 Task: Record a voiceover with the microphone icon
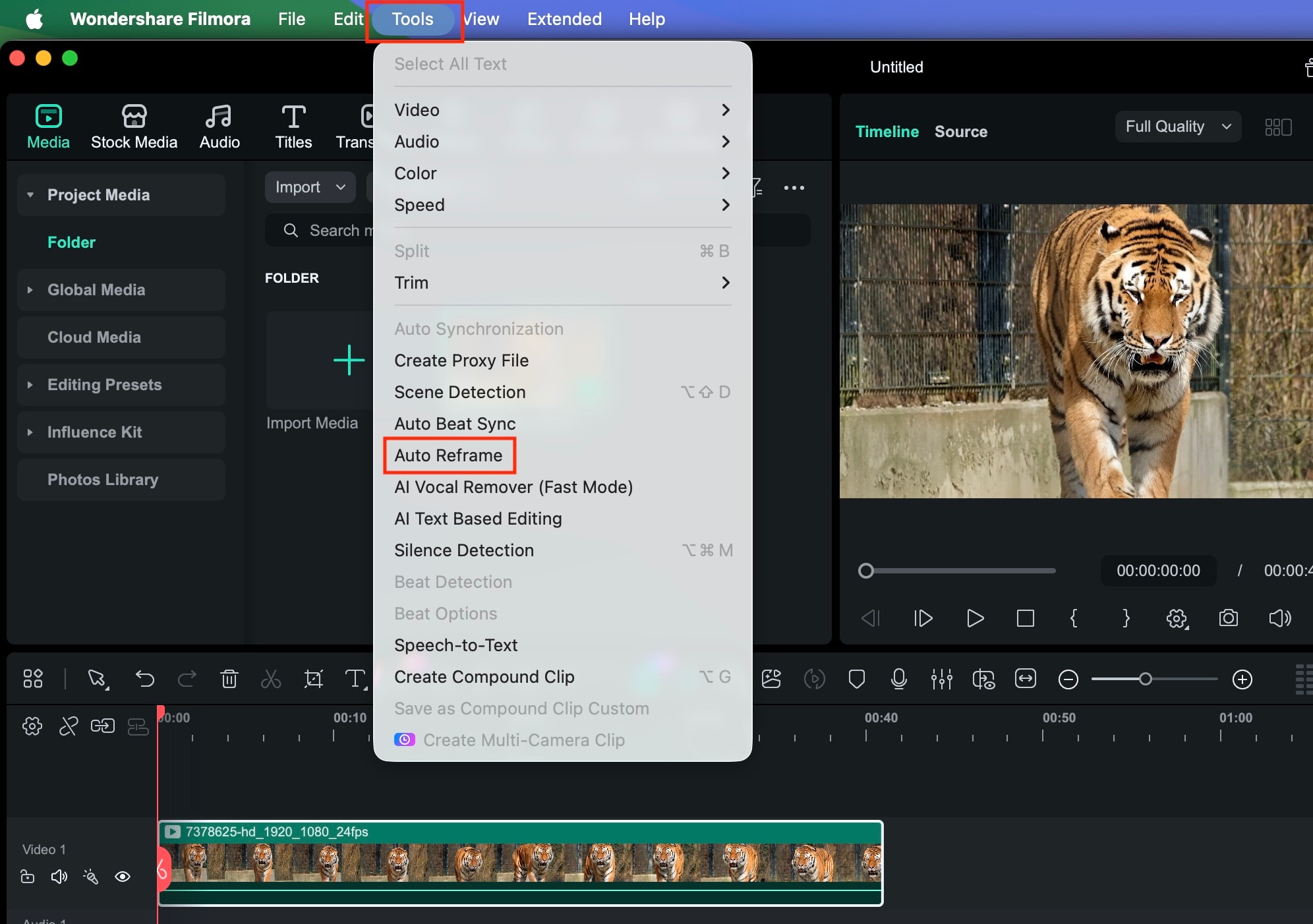click(898, 679)
